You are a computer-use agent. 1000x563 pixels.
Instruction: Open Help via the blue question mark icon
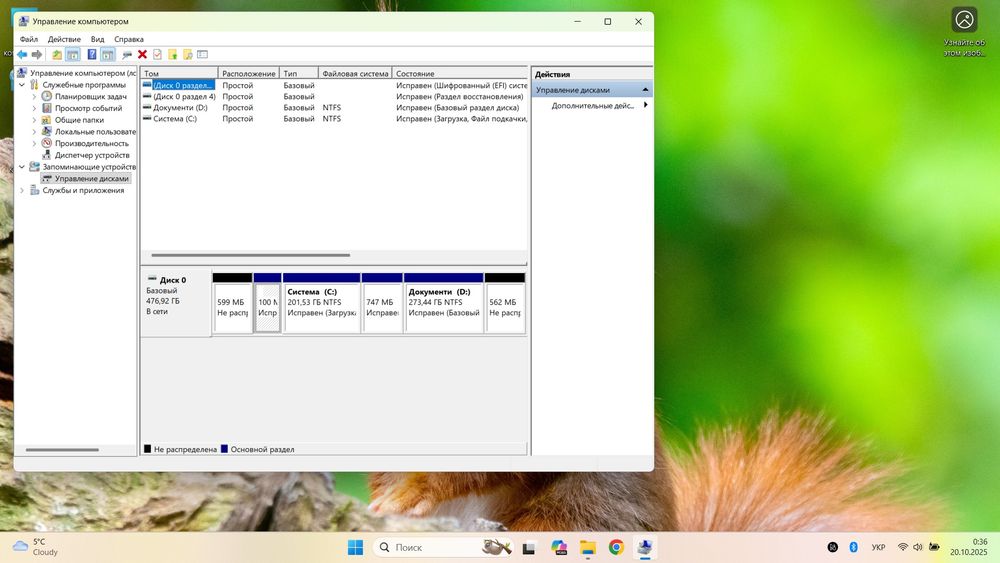point(92,55)
